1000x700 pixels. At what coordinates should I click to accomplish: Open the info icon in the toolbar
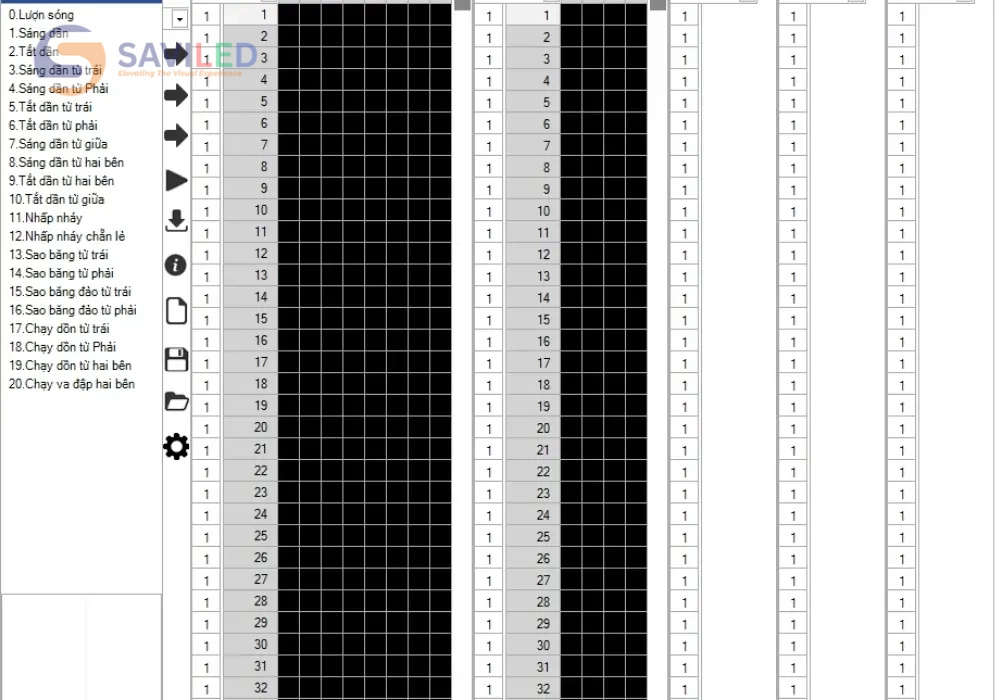click(176, 265)
